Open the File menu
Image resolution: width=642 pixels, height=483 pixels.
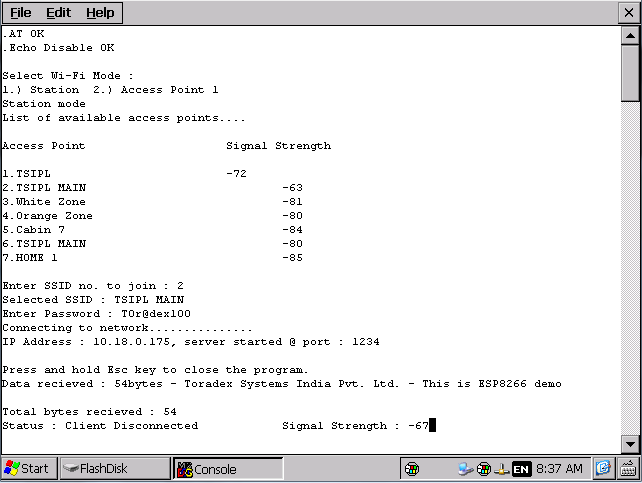coord(20,13)
